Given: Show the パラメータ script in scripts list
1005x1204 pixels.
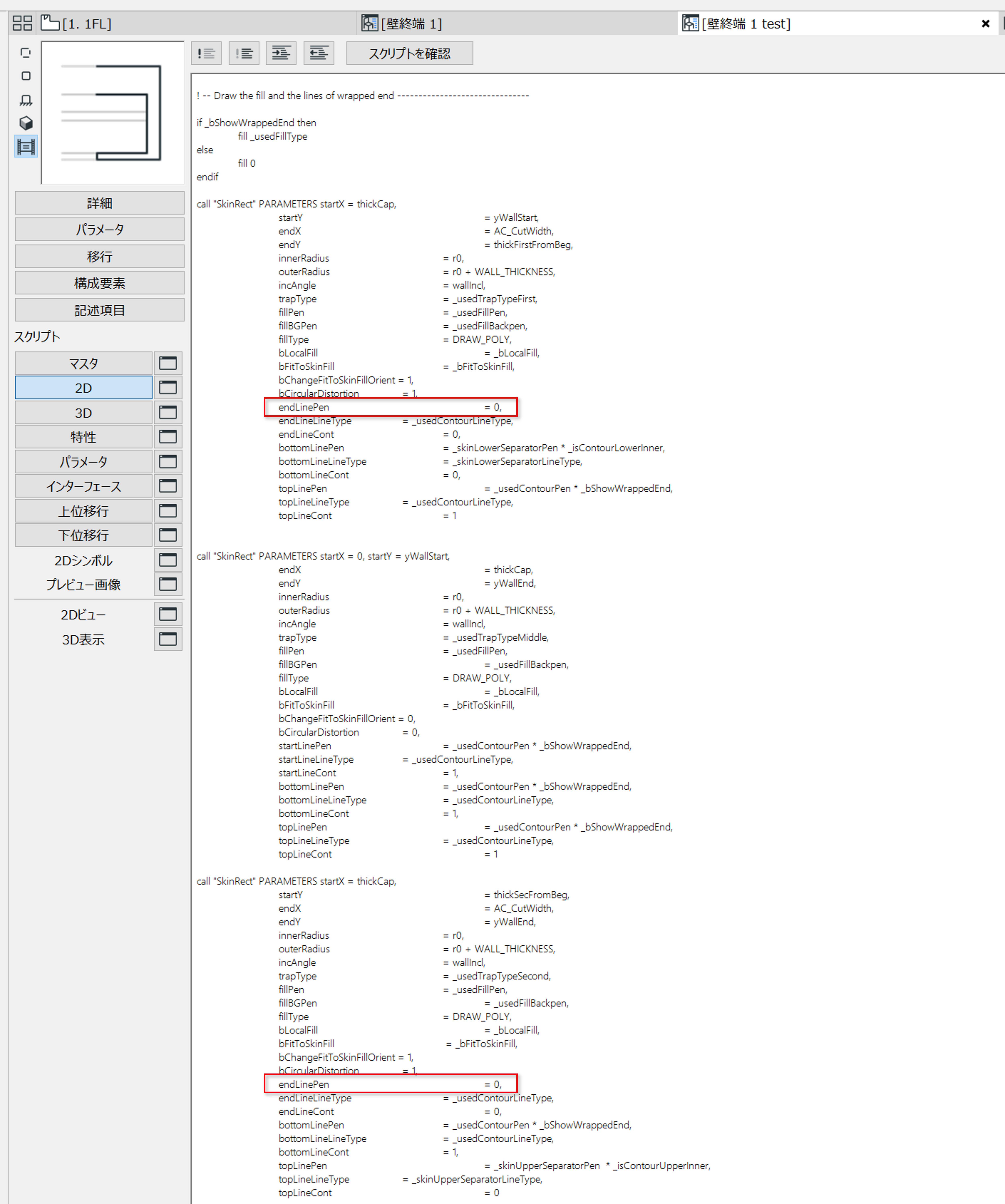Looking at the screenshot, I should 84,462.
